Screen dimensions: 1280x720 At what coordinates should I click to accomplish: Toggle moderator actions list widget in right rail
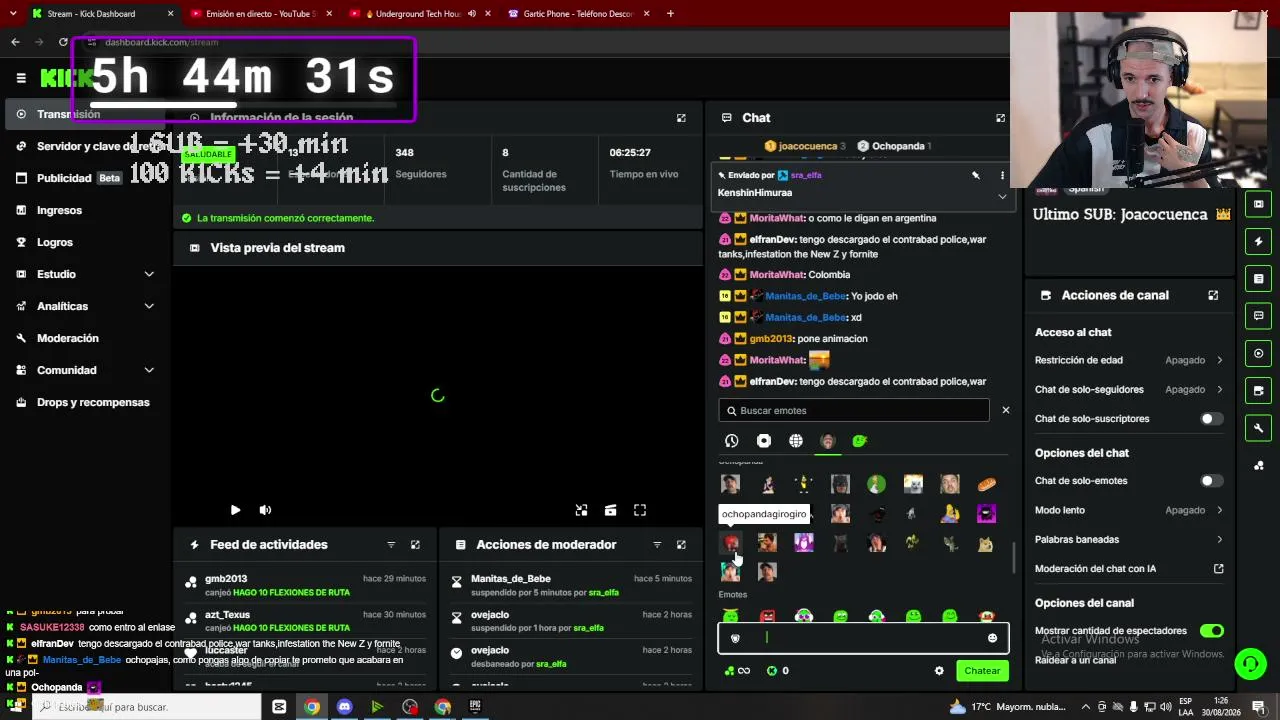[1258, 279]
